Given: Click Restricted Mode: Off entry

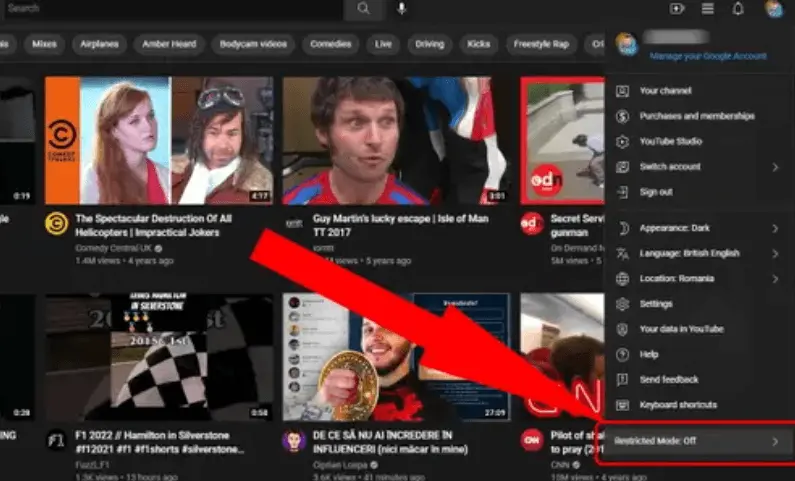Looking at the screenshot, I should point(697,441).
